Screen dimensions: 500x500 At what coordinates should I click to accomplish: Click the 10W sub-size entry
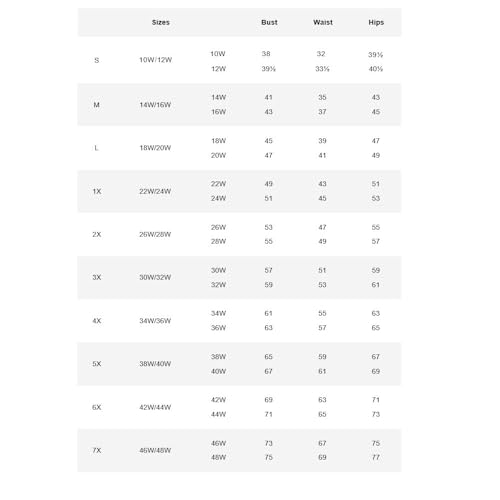218,54
